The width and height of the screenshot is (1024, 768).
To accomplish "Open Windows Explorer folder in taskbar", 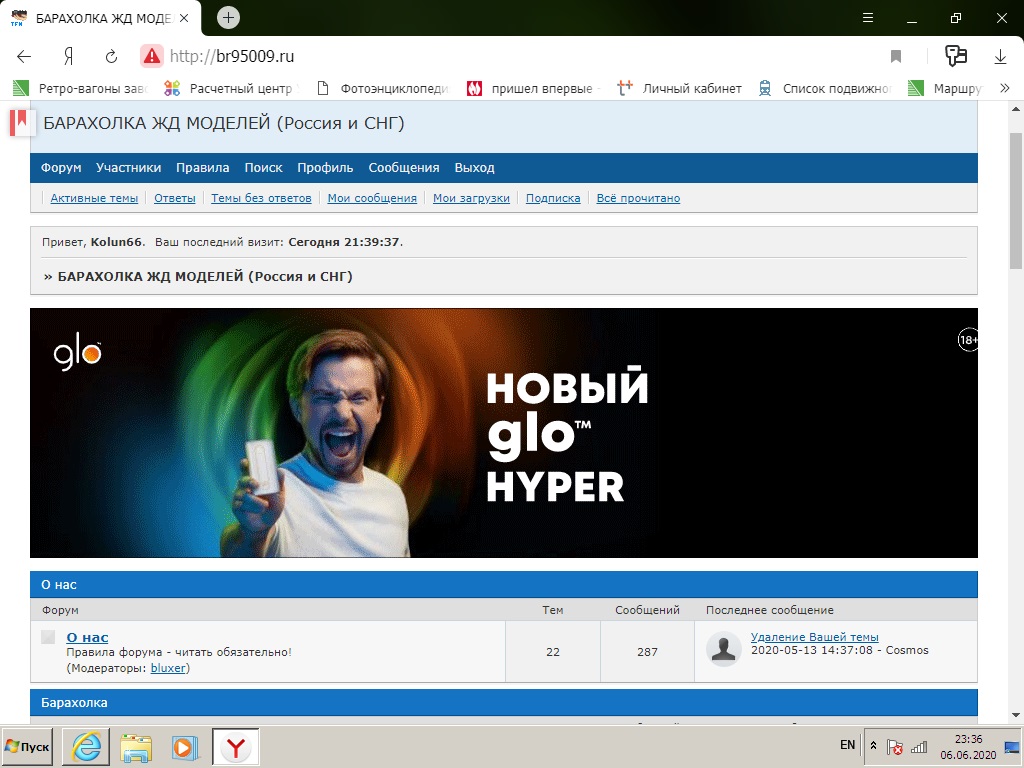I will 136,747.
